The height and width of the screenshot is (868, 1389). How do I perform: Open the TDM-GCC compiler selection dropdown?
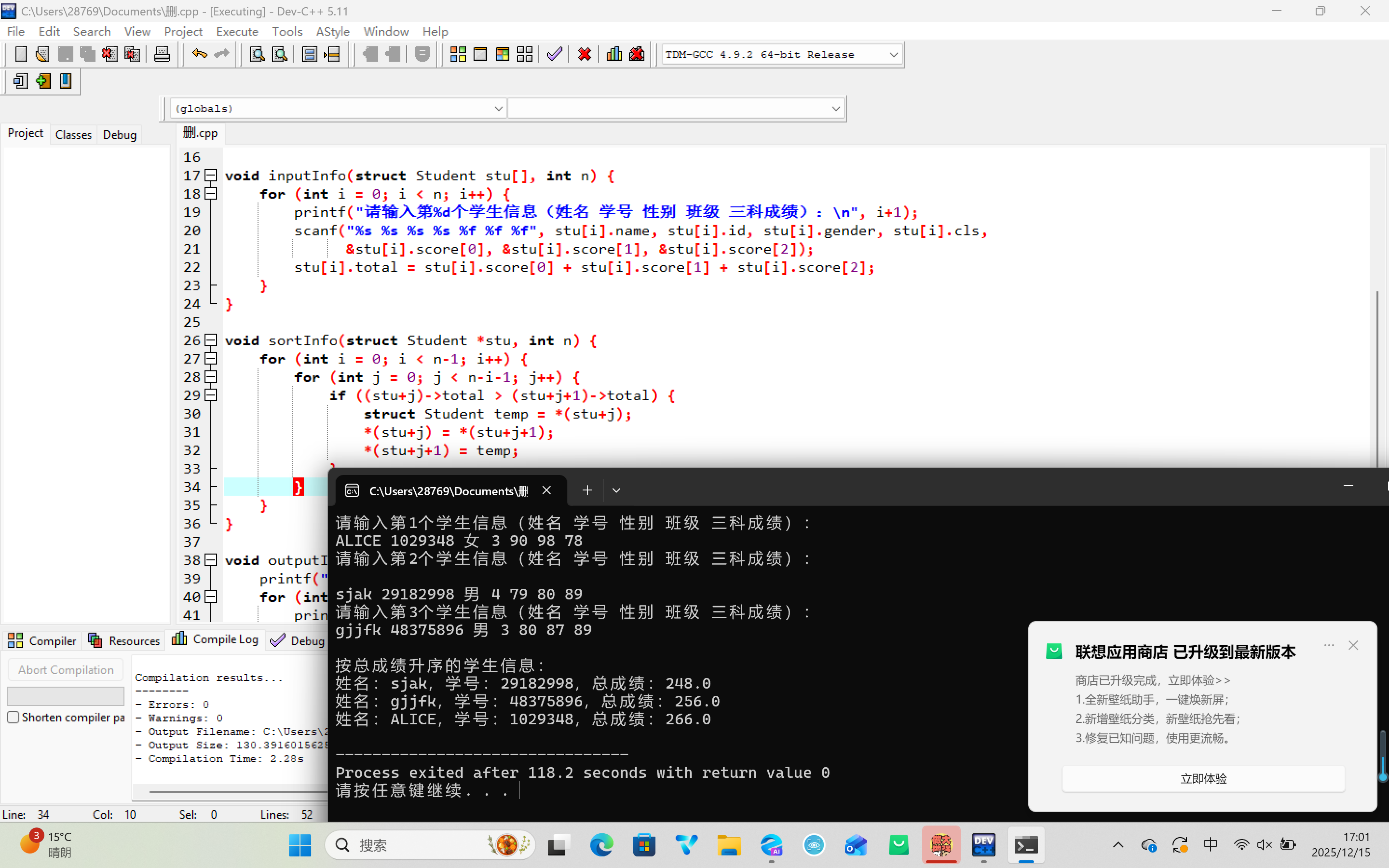click(x=893, y=54)
